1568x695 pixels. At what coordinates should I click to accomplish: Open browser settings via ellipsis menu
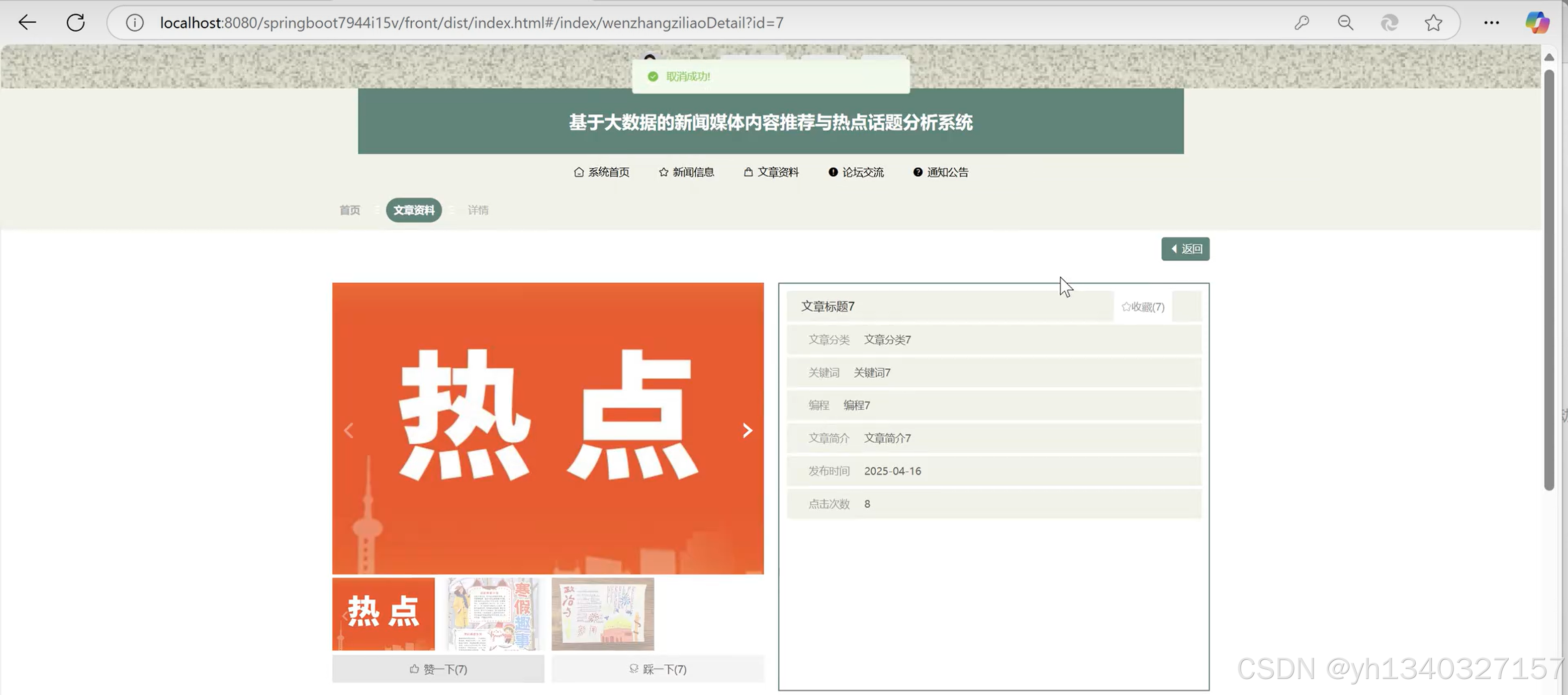(x=1491, y=23)
